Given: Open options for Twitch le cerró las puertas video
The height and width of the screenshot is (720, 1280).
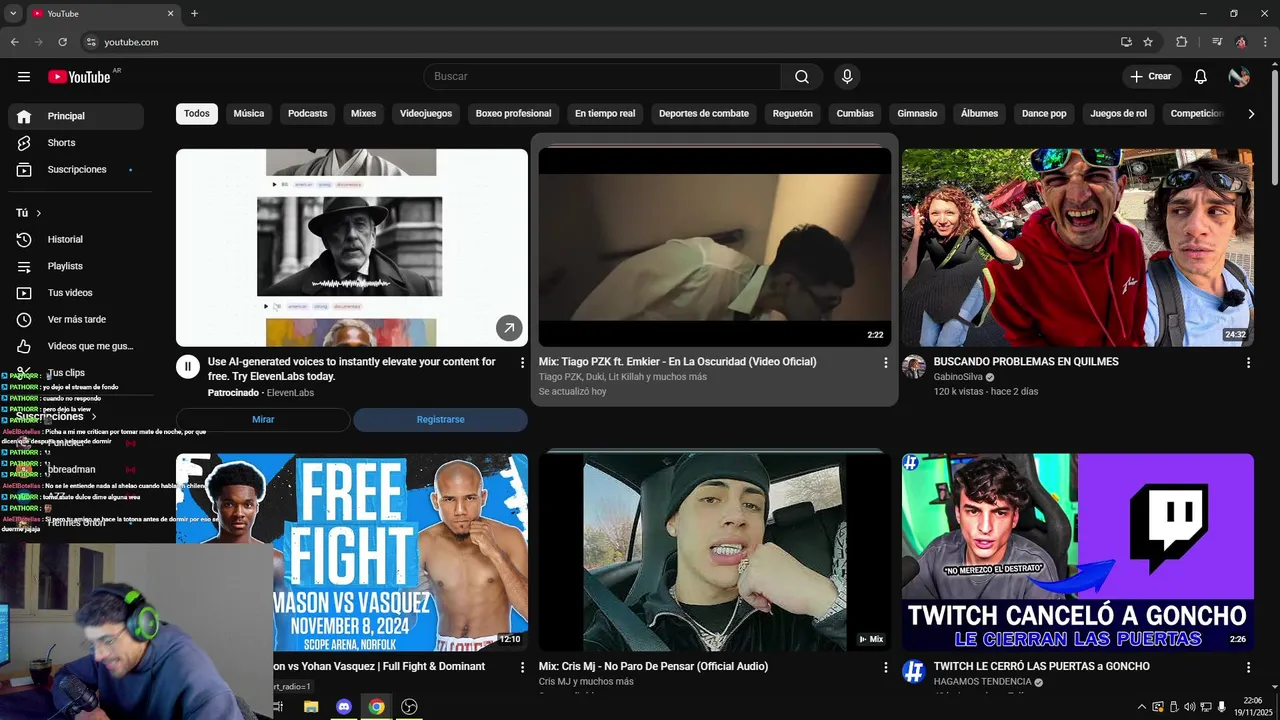Looking at the screenshot, I should coord(1248,667).
